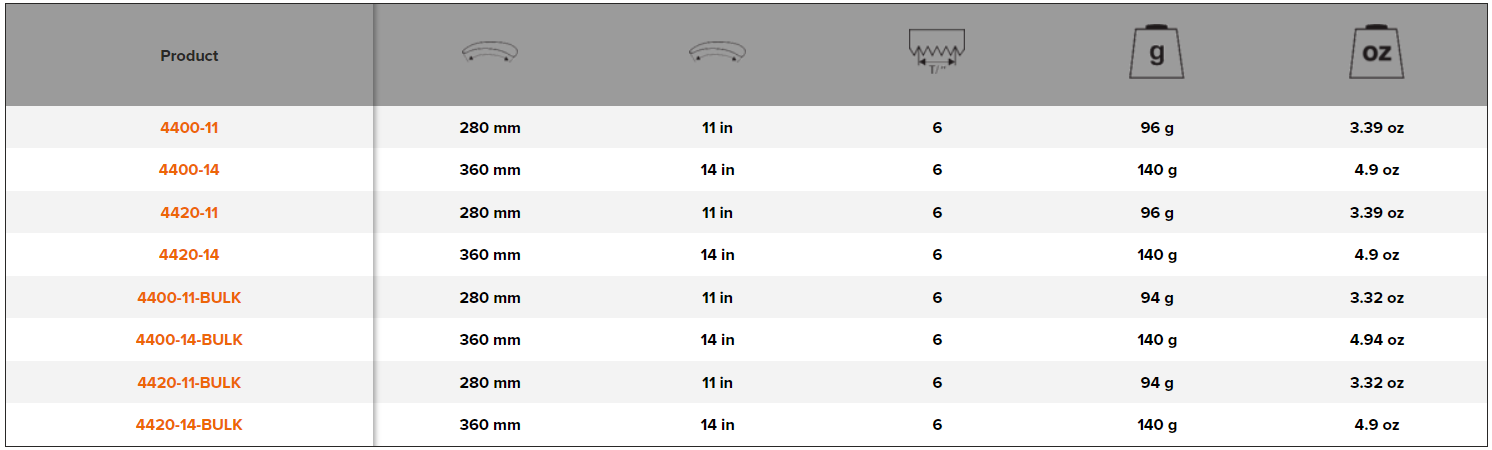Open the 4400-14 product link
Image resolution: width=1492 pixels, height=450 pixels.
[189, 170]
